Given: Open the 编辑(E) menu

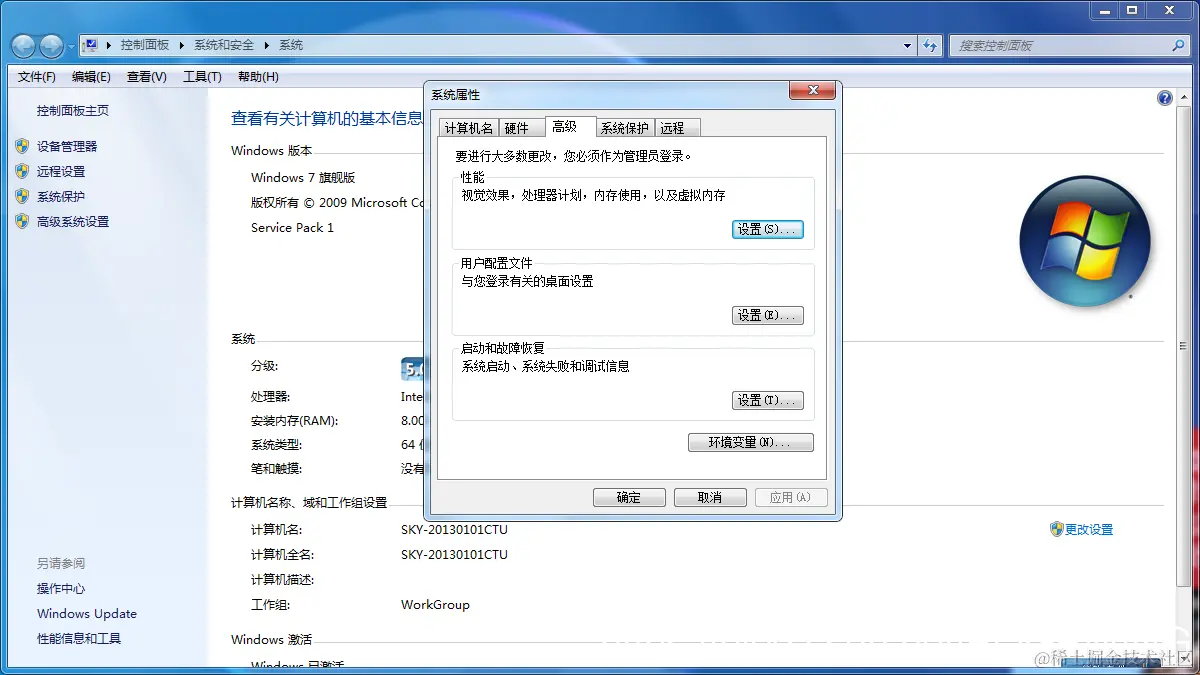Looking at the screenshot, I should coord(91,77).
